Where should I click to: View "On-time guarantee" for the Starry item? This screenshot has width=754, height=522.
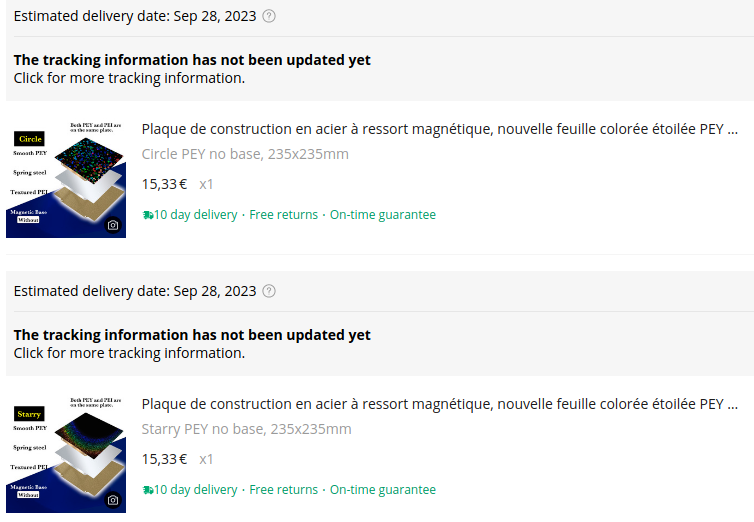coord(383,490)
